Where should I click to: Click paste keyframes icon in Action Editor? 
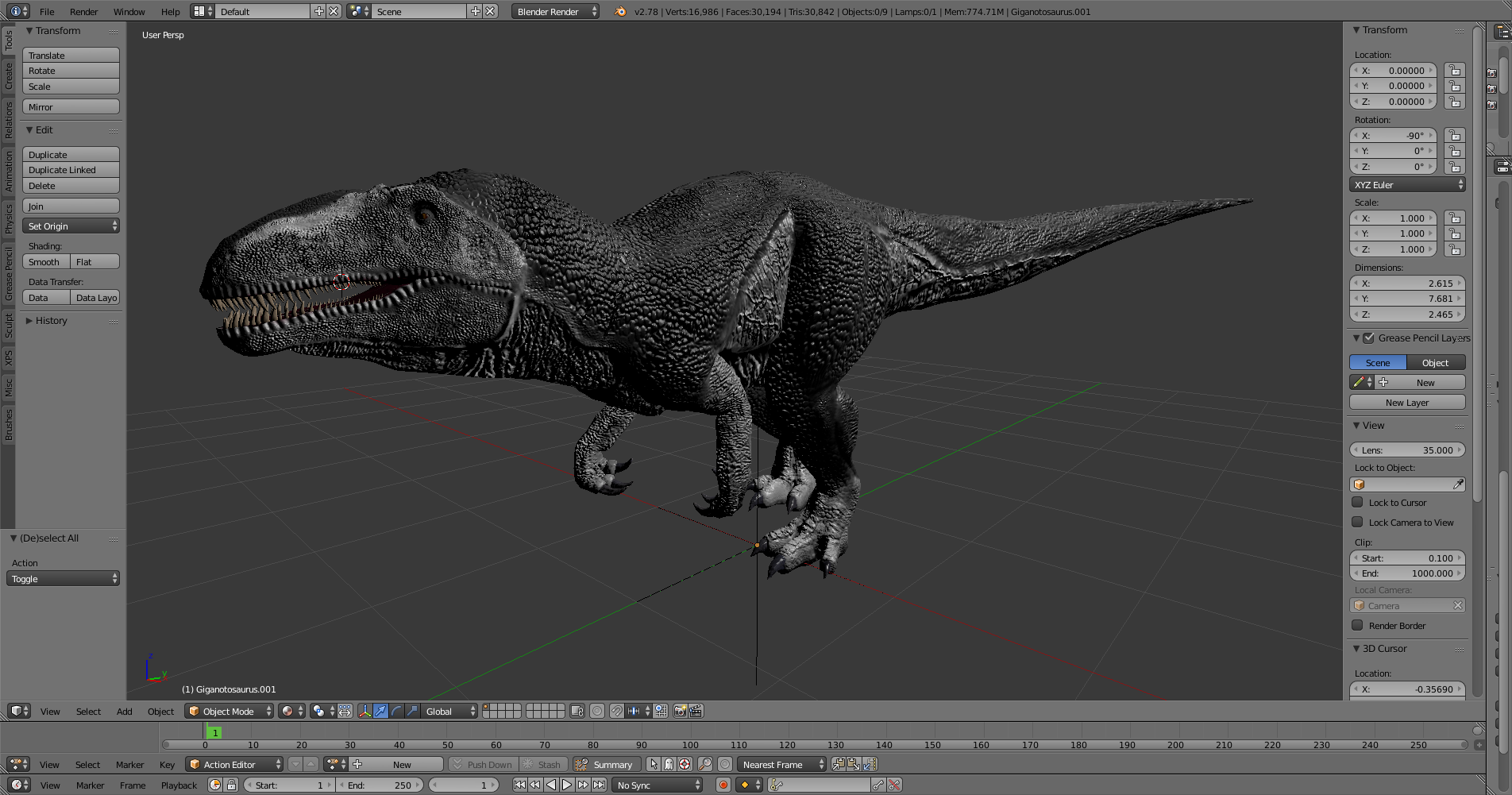[x=854, y=764]
